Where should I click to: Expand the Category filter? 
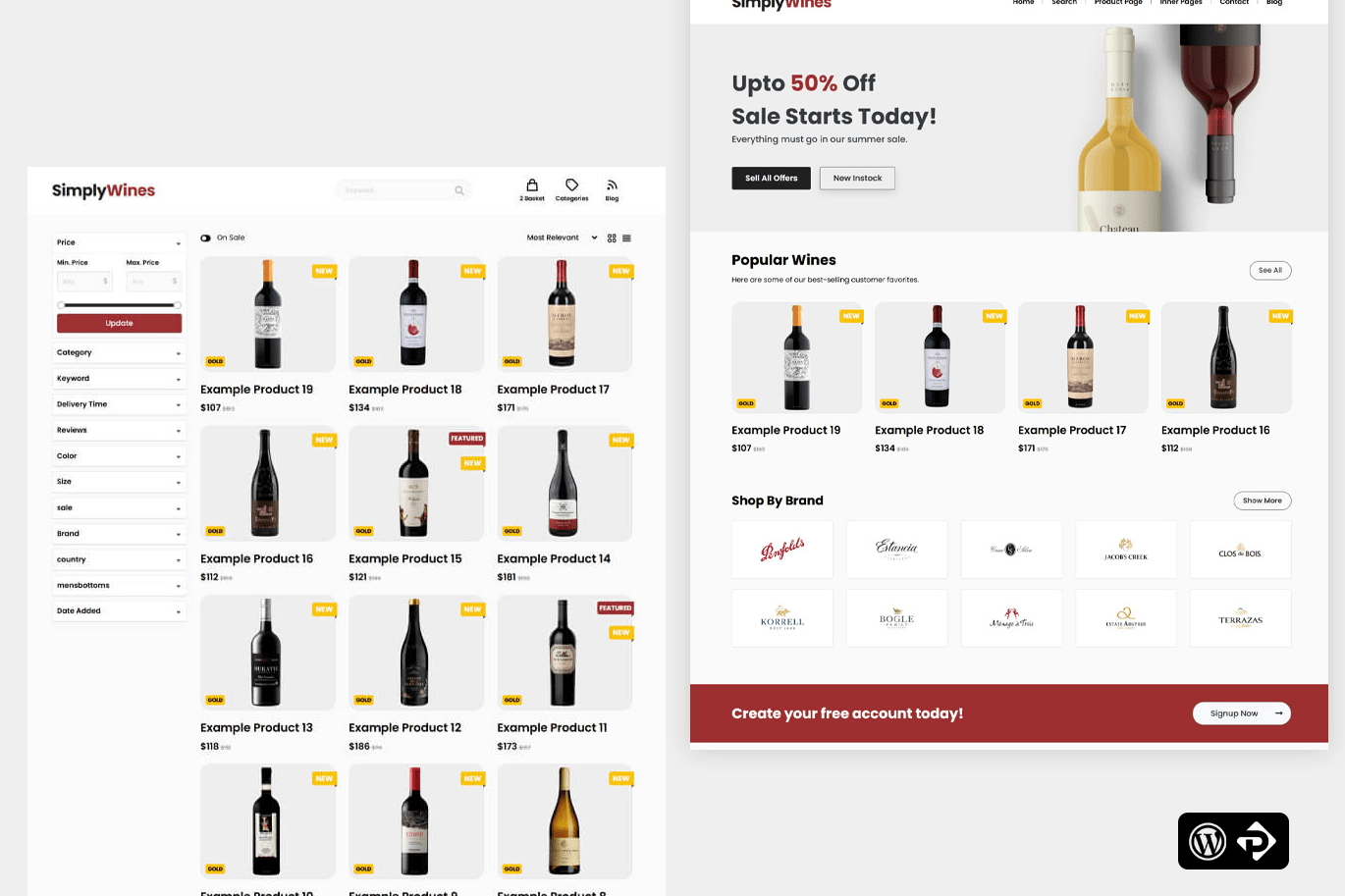click(x=119, y=352)
